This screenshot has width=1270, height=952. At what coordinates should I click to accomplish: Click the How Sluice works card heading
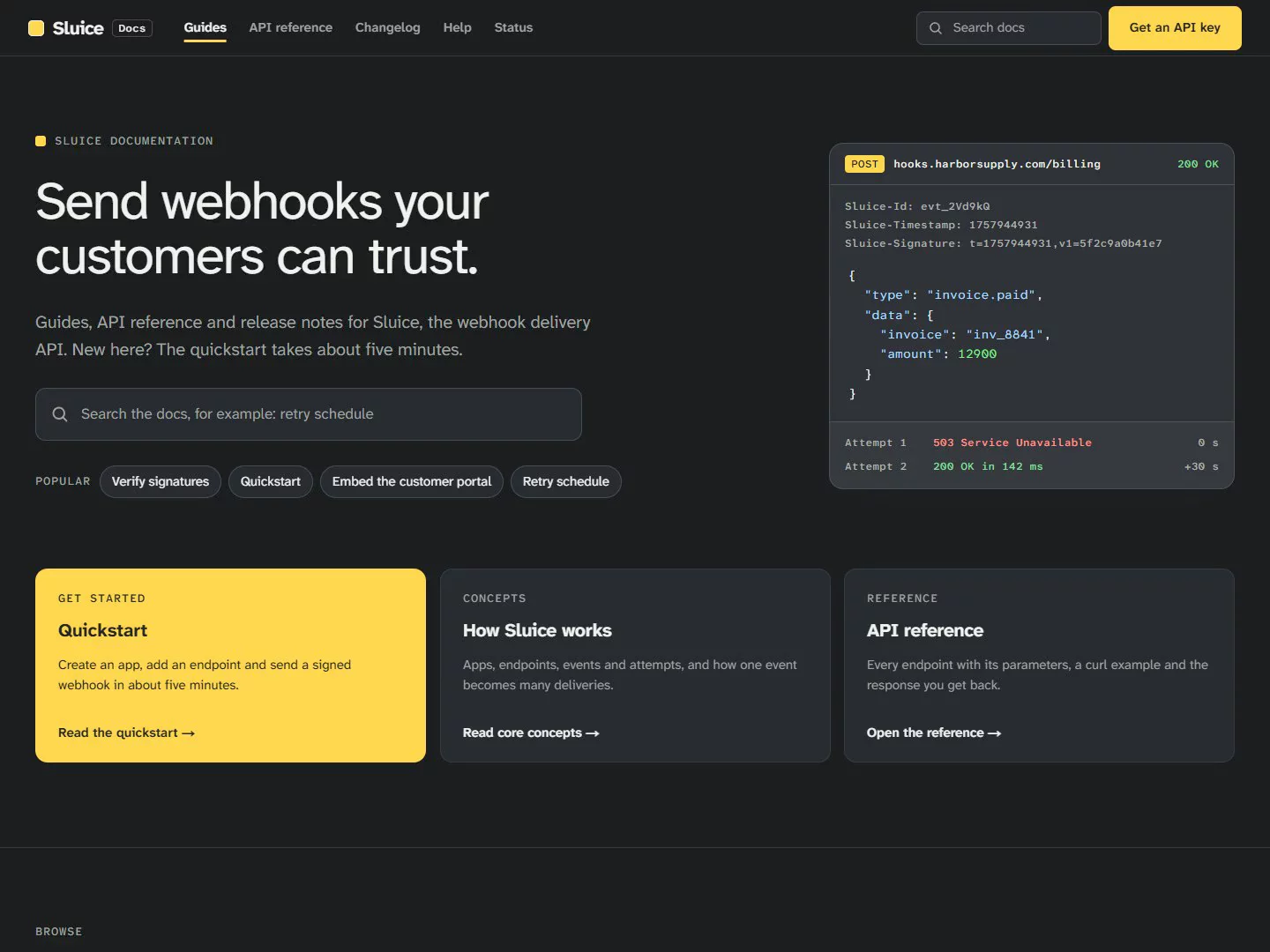537,630
